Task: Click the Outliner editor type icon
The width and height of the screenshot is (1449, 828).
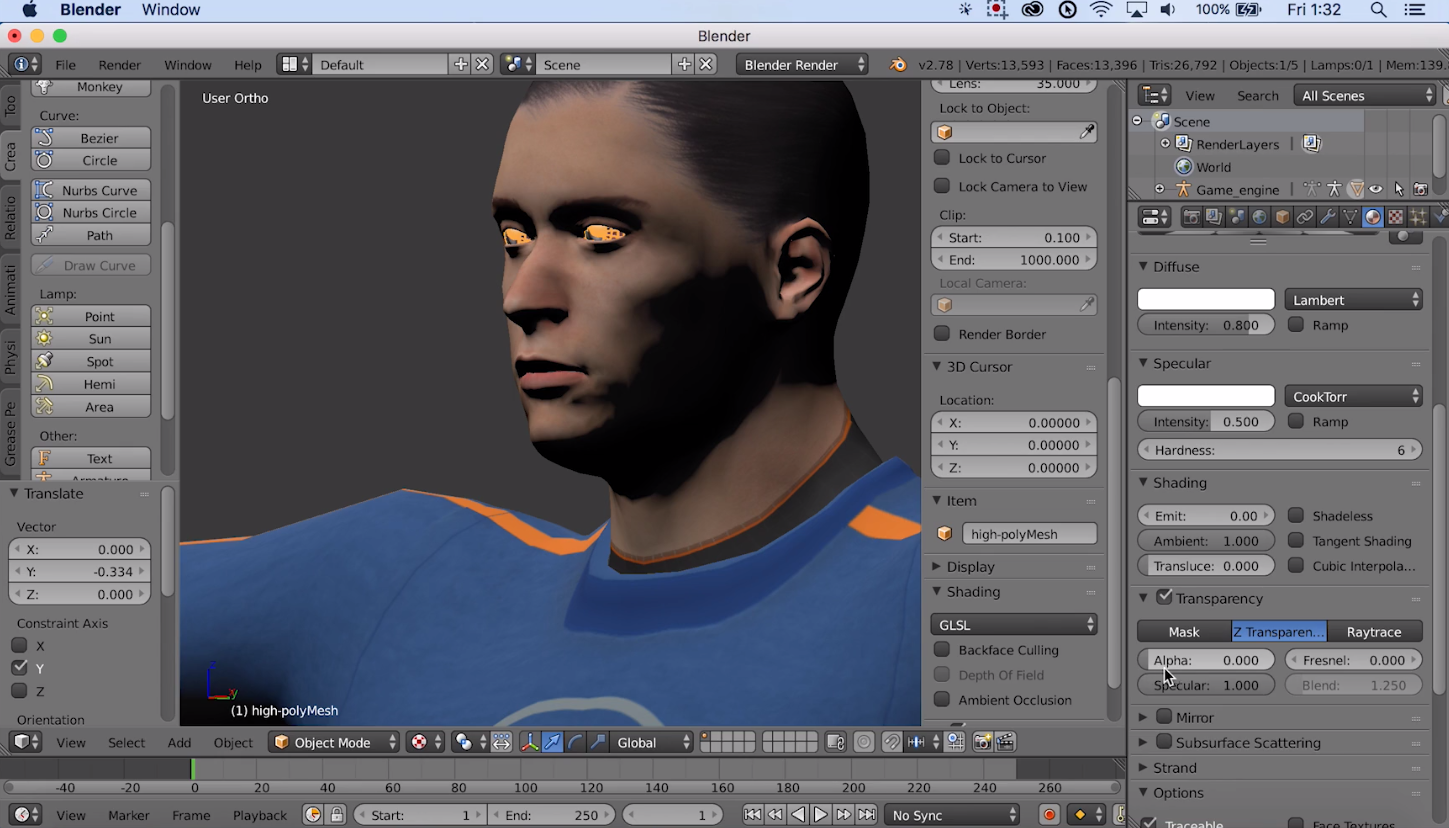Action: coord(1155,95)
